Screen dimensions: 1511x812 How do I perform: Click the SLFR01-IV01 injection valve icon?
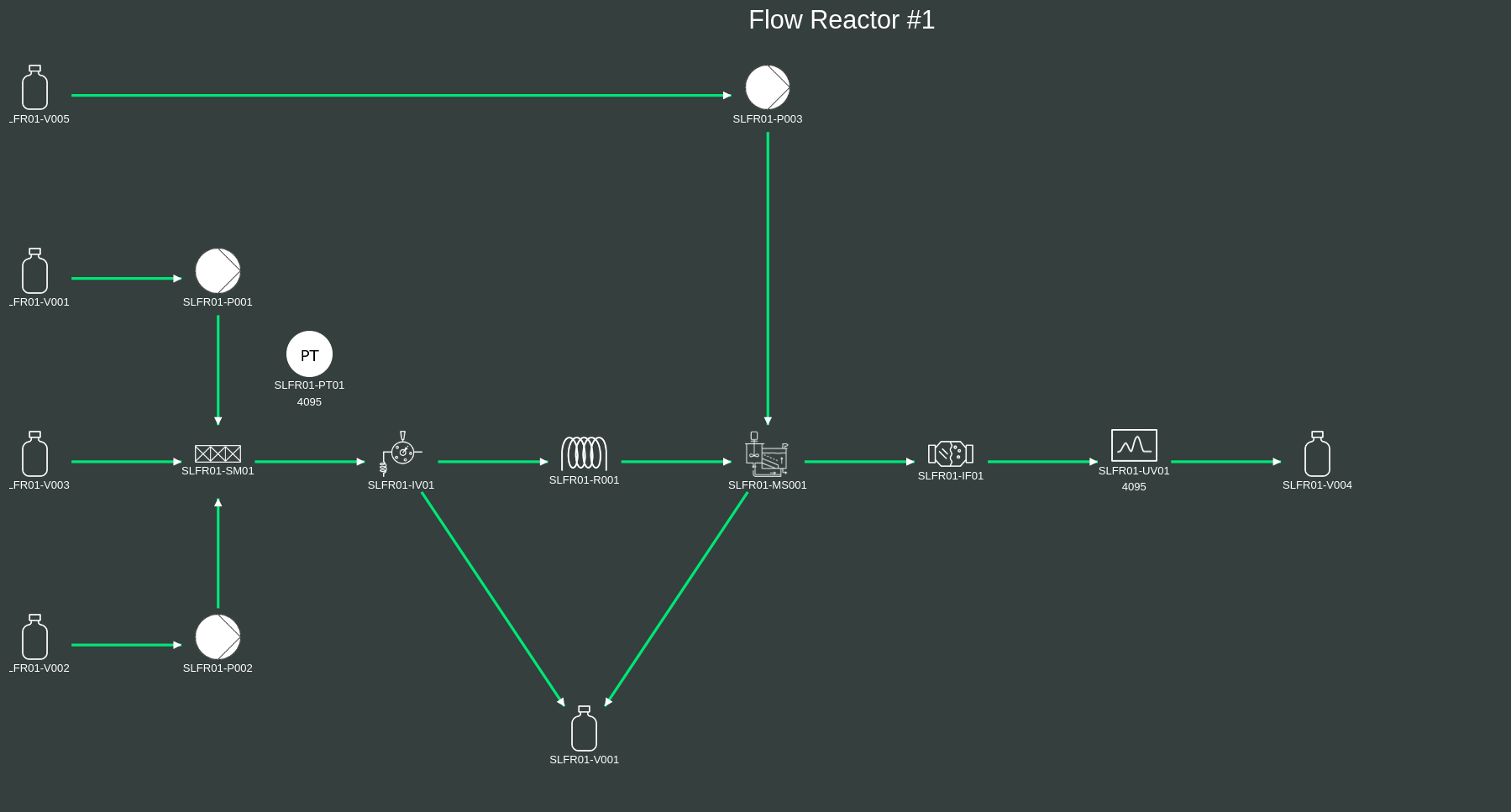pyautogui.click(x=401, y=453)
